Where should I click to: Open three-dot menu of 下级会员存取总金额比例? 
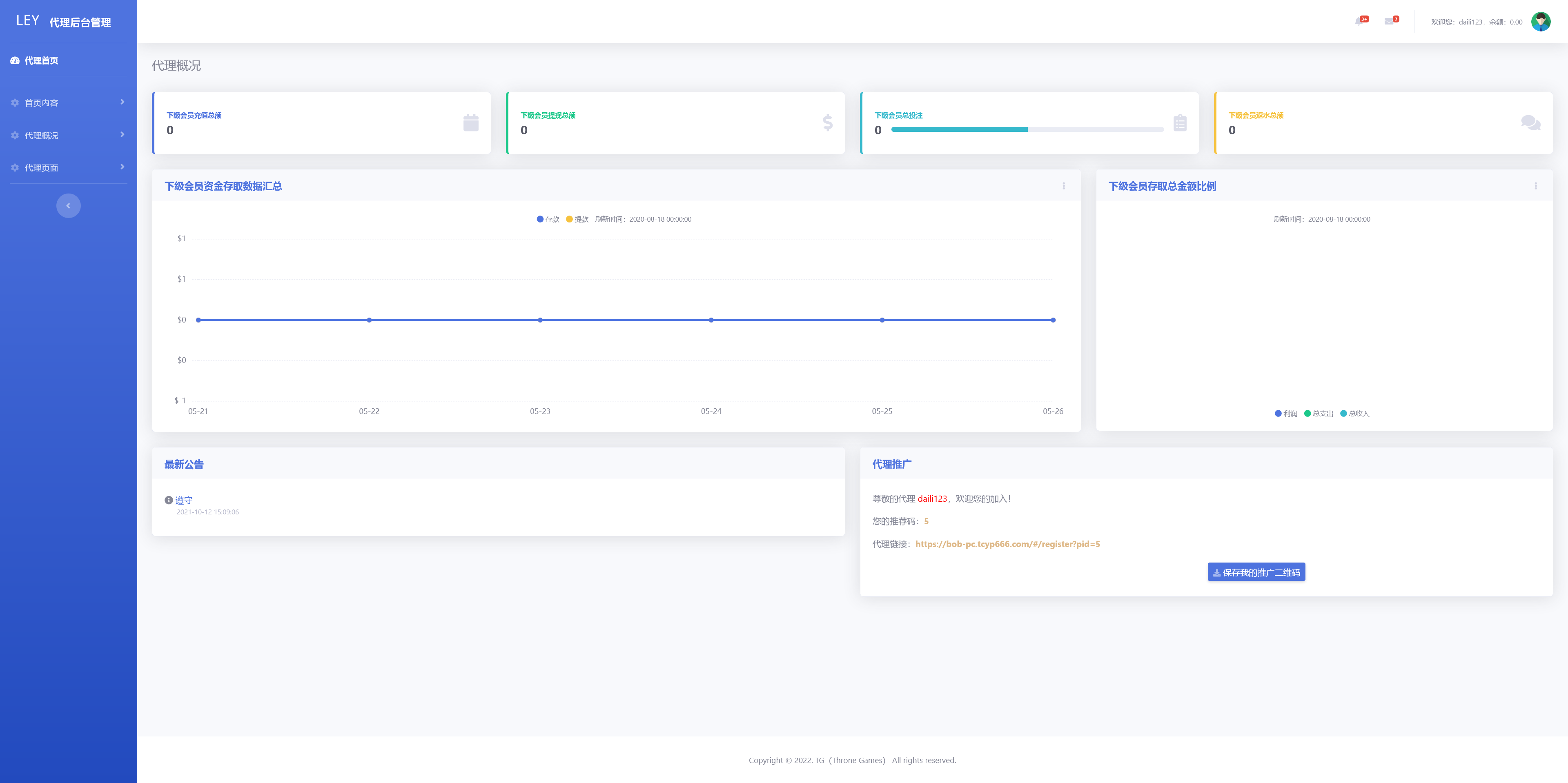pyautogui.click(x=1535, y=186)
